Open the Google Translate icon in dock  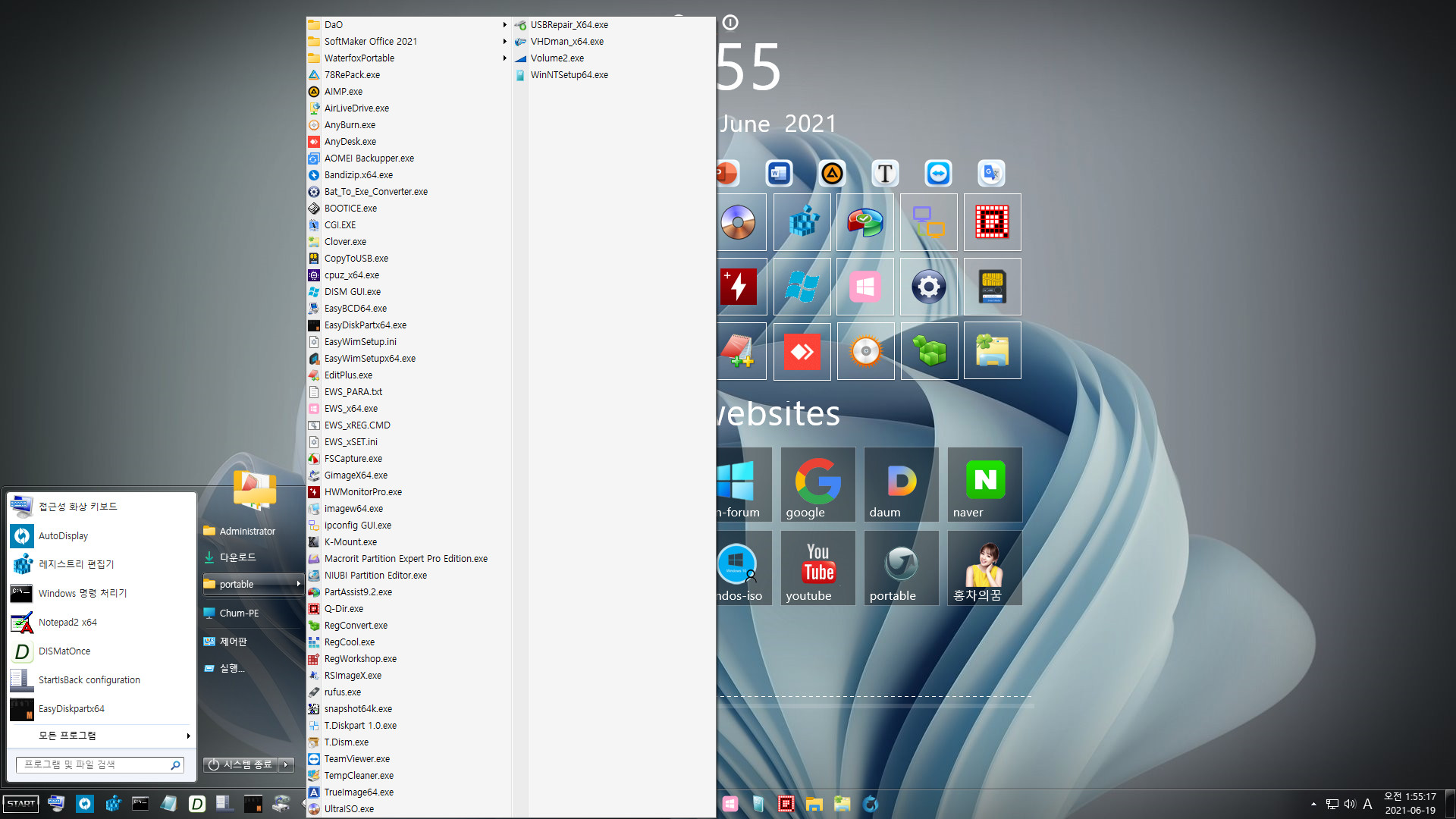pos(991,174)
